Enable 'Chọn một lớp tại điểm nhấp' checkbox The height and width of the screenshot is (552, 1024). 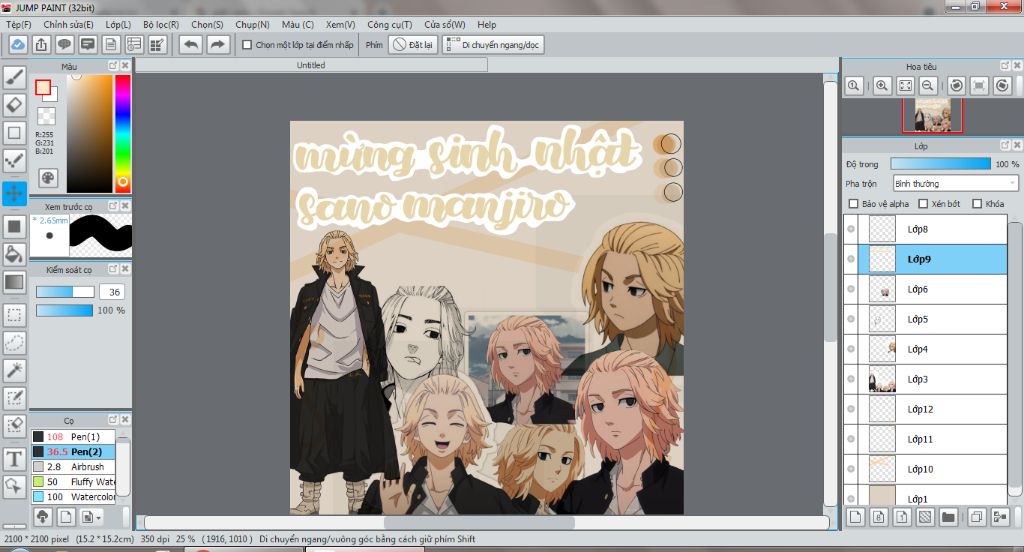point(247,44)
